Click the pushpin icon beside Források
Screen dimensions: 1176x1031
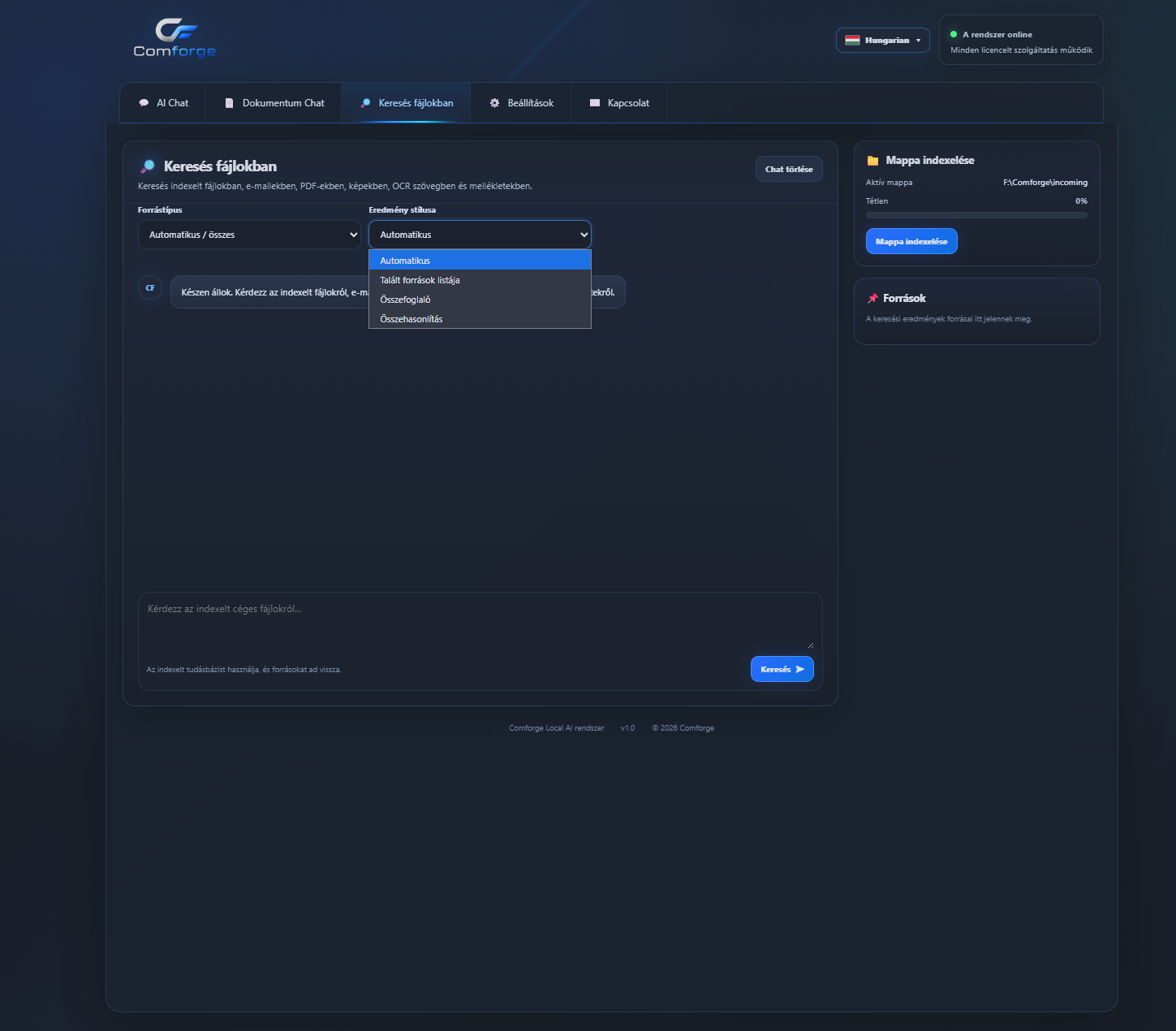[x=872, y=298]
